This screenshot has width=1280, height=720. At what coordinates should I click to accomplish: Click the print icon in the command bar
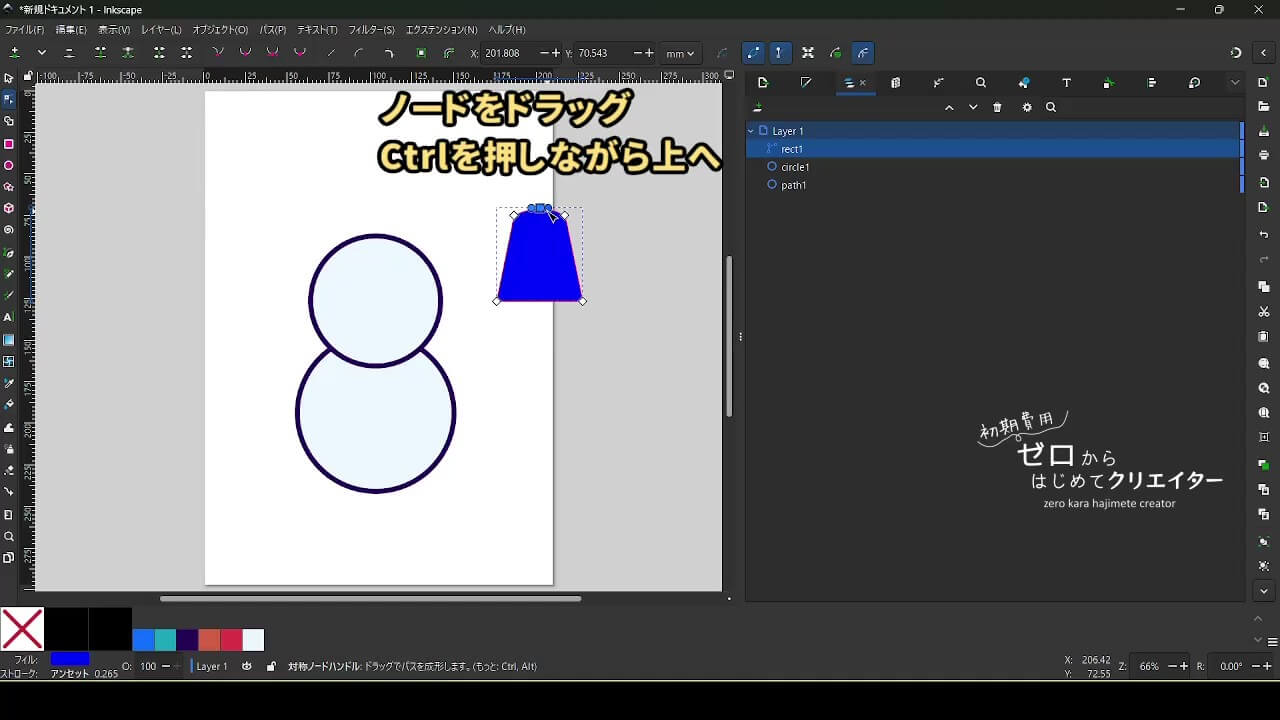[1264, 155]
